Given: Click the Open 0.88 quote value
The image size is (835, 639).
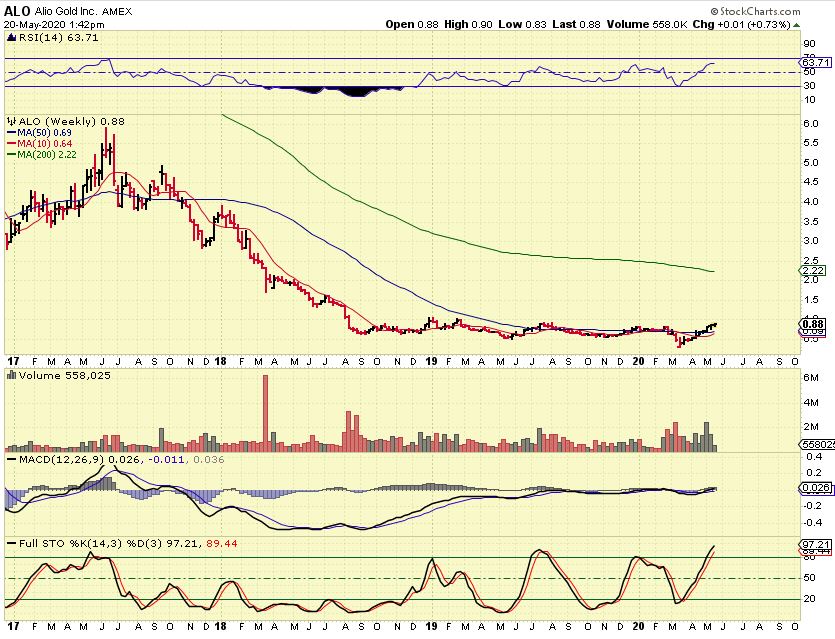Looking at the screenshot, I should (x=412, y=24).
